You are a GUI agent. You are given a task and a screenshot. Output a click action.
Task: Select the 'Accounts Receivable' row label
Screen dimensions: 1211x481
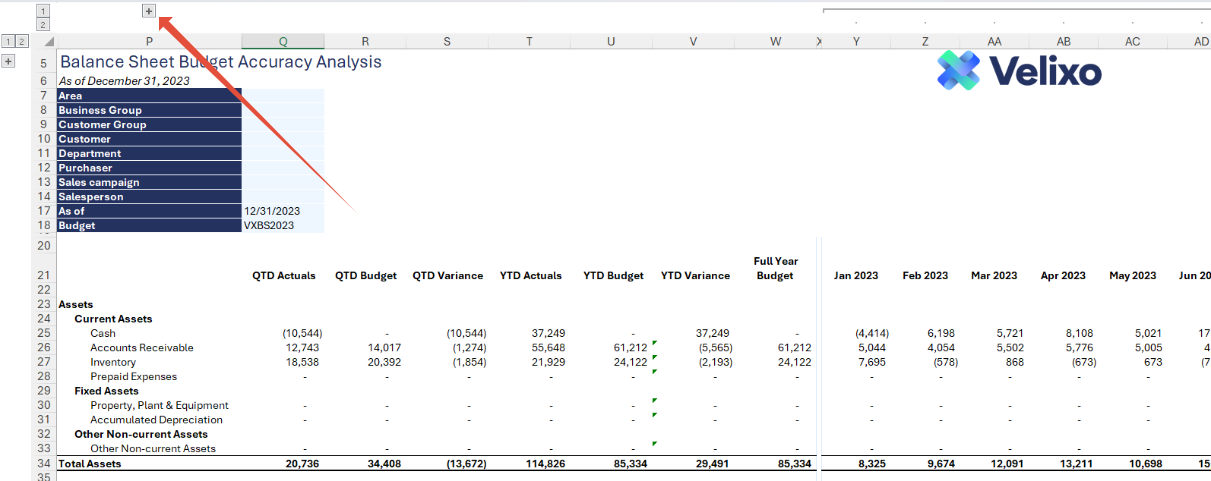(x=141, y=347)
